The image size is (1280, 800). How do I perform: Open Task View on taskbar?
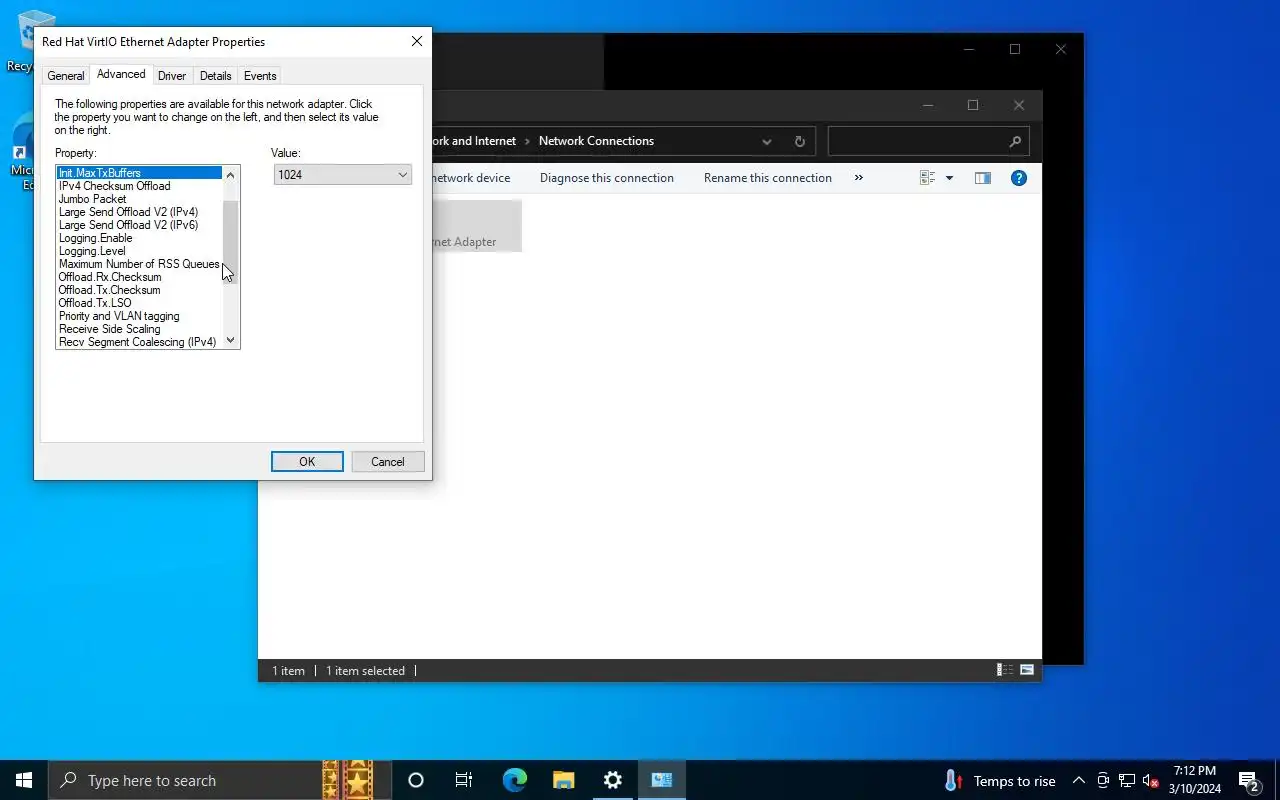(464, 780)
